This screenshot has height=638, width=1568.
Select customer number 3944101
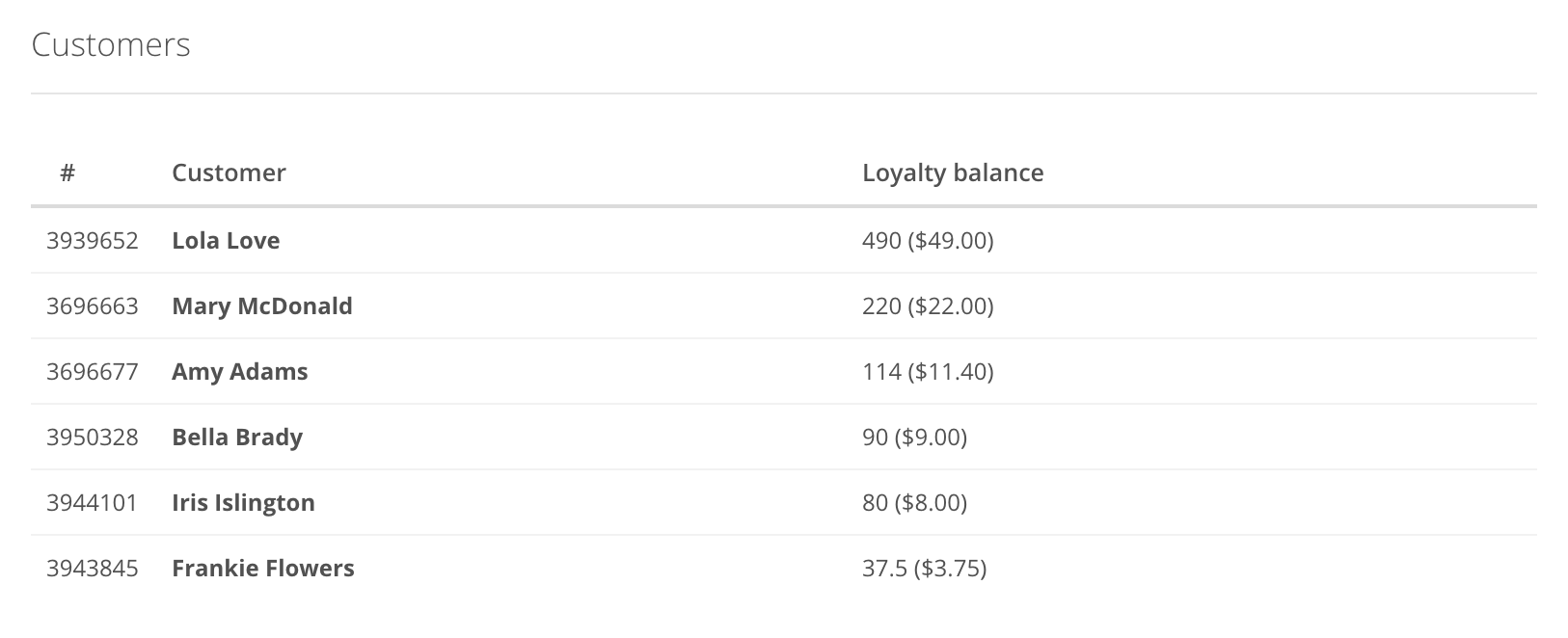point(93,502)
